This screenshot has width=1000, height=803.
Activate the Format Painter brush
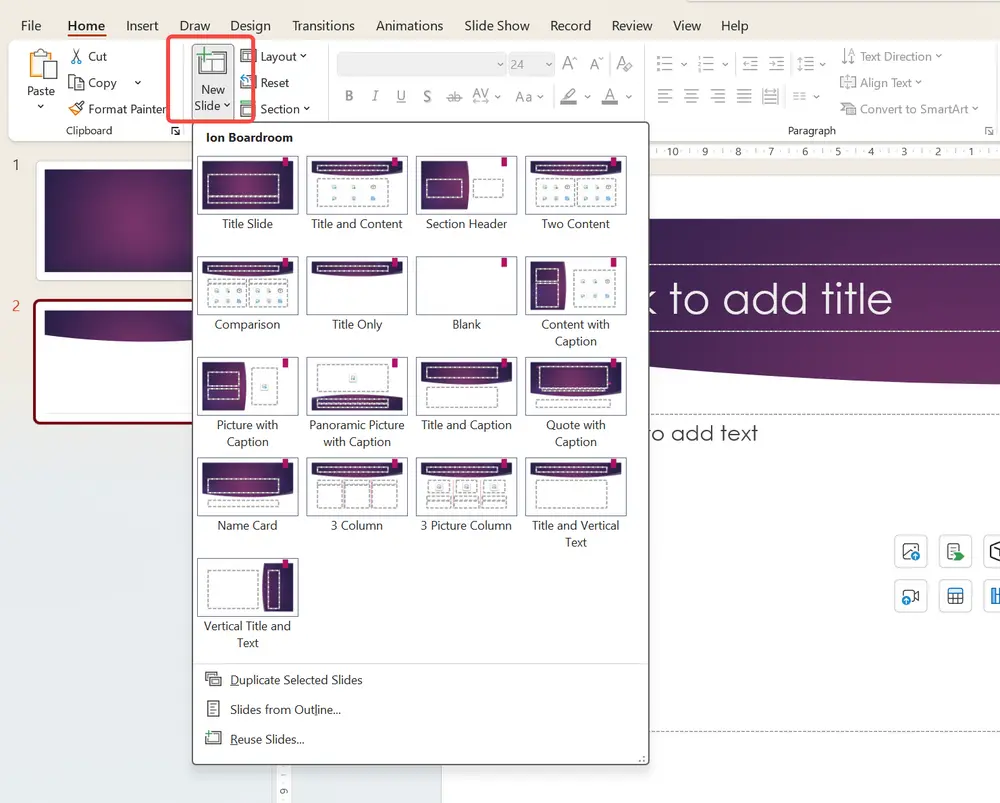(x=76, y=109)
